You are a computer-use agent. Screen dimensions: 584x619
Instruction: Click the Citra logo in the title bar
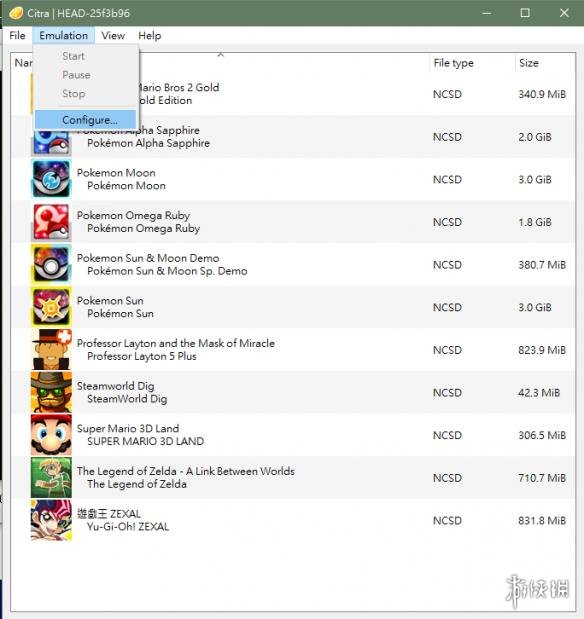tap(16, 13)
